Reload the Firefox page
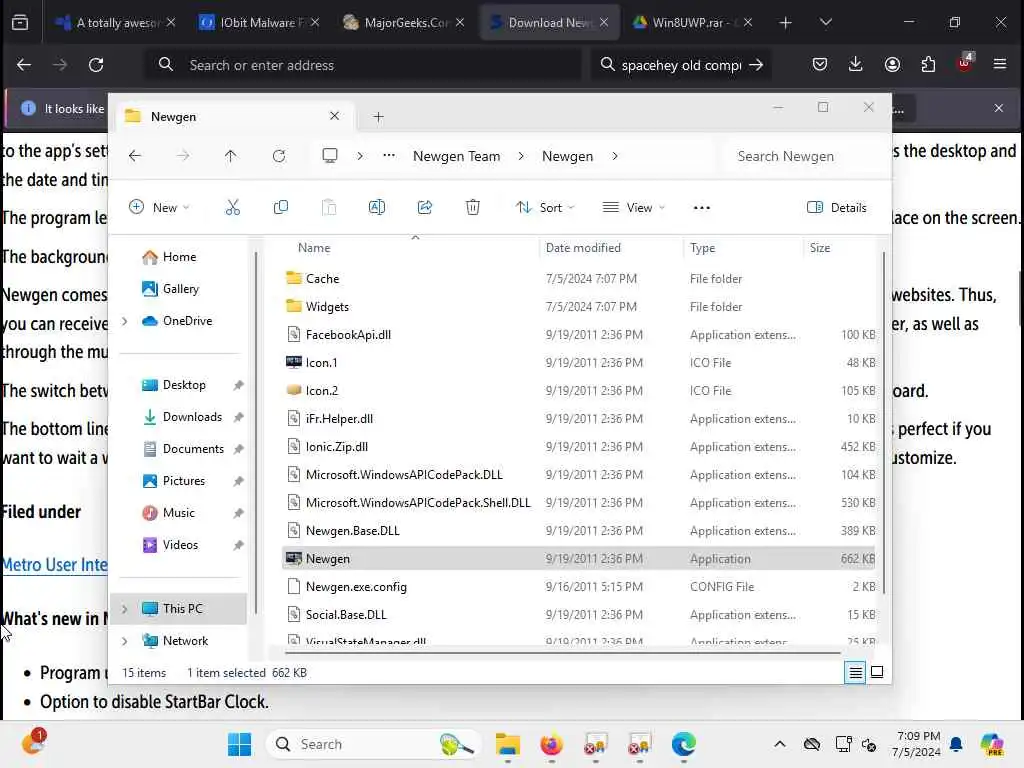The height and width of the screenshot is (768, 1024). 96,65
